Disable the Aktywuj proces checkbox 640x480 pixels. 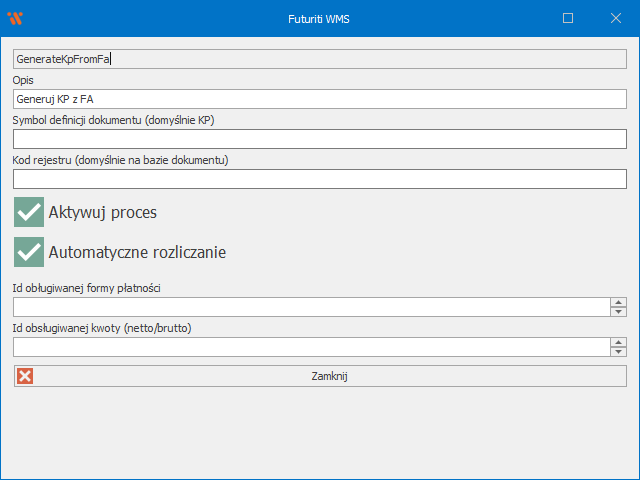[x=29, y=212]
